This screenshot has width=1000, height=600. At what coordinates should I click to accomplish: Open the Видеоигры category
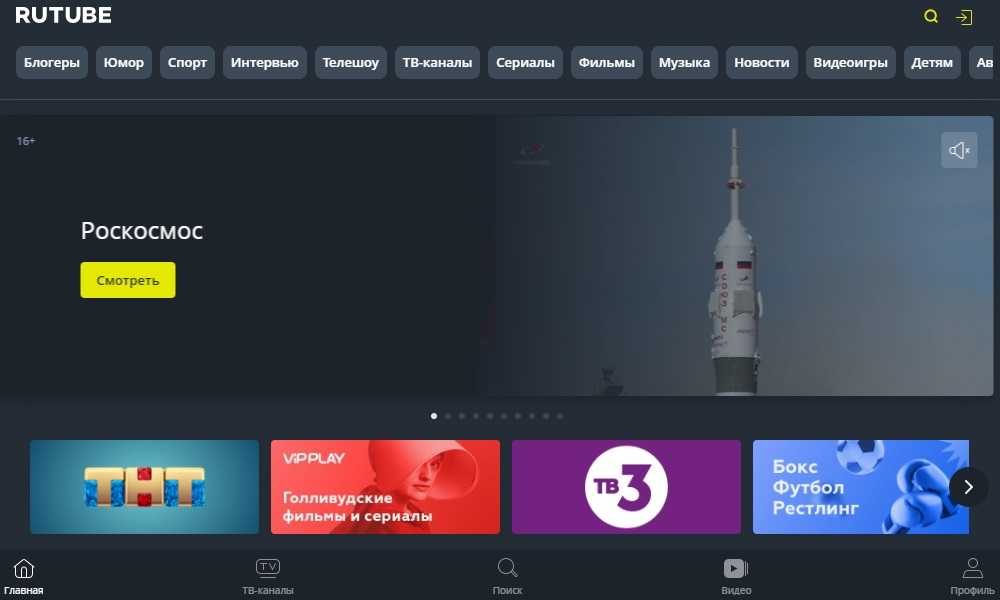coord(850,63)
